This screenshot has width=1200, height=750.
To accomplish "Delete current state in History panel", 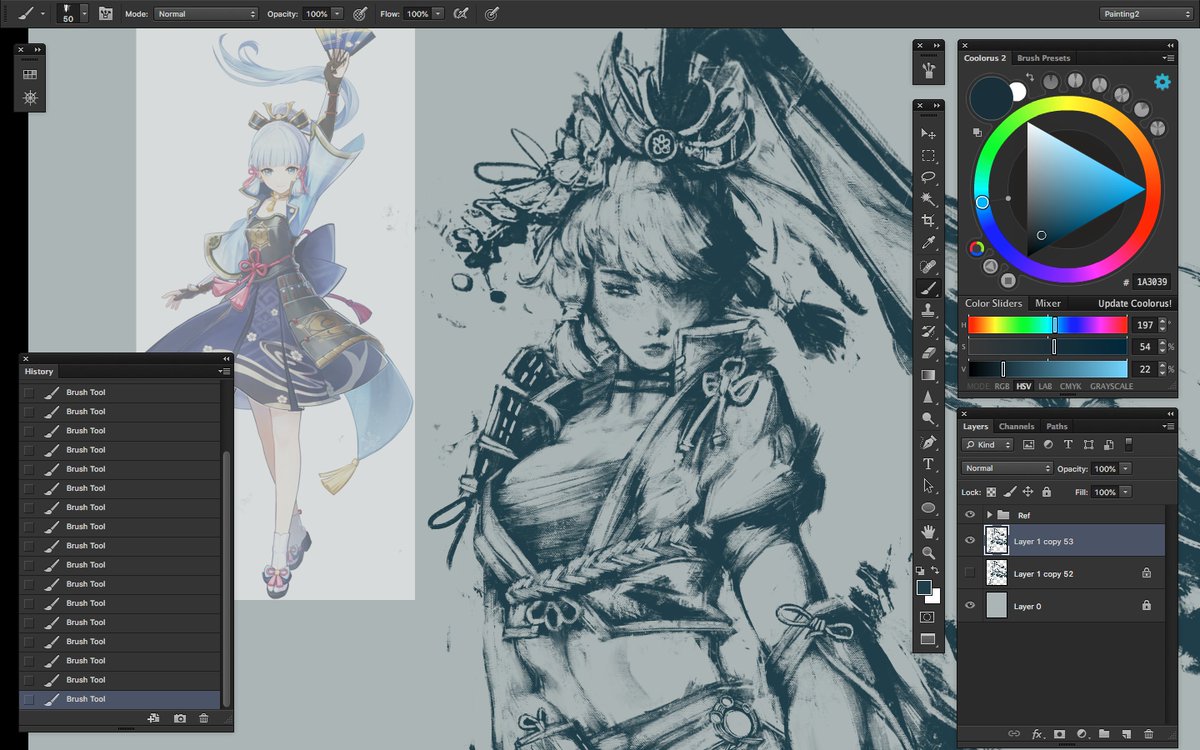I will pos(204,718).
